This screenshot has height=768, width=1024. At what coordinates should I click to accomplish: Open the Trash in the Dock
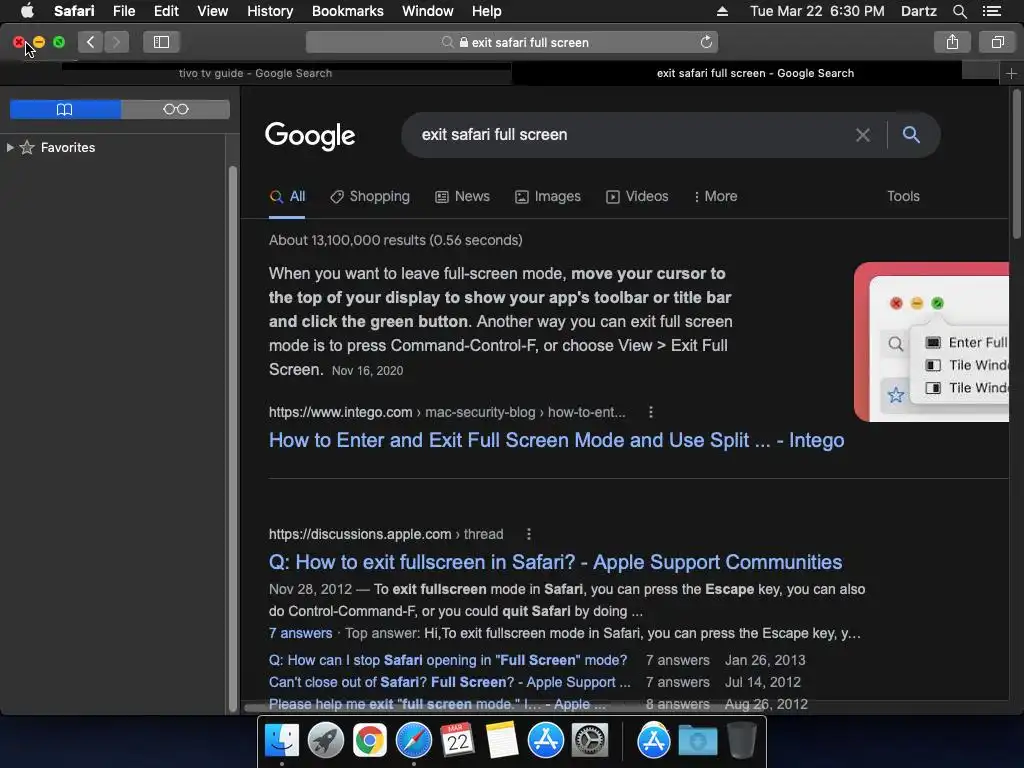(741, 741)
